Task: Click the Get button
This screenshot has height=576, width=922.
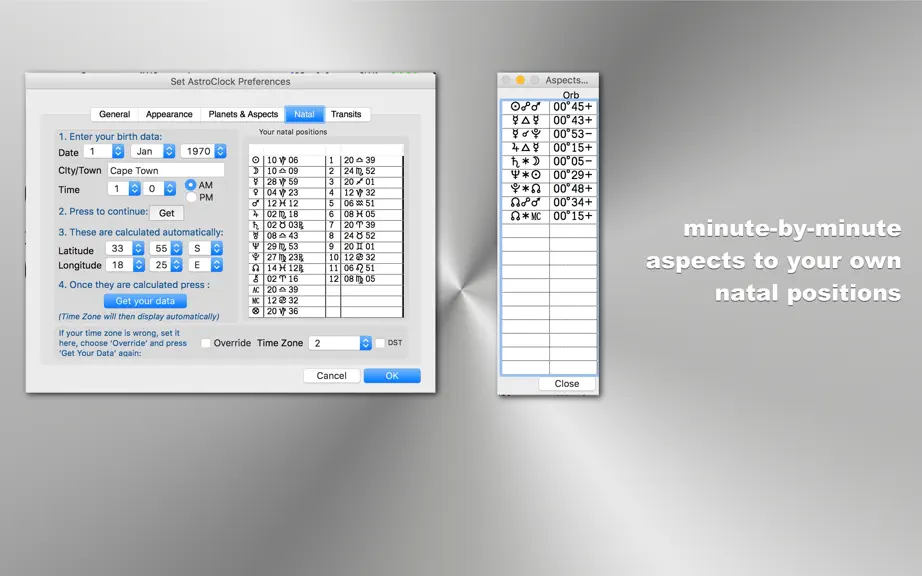Action: pos(166,213)
